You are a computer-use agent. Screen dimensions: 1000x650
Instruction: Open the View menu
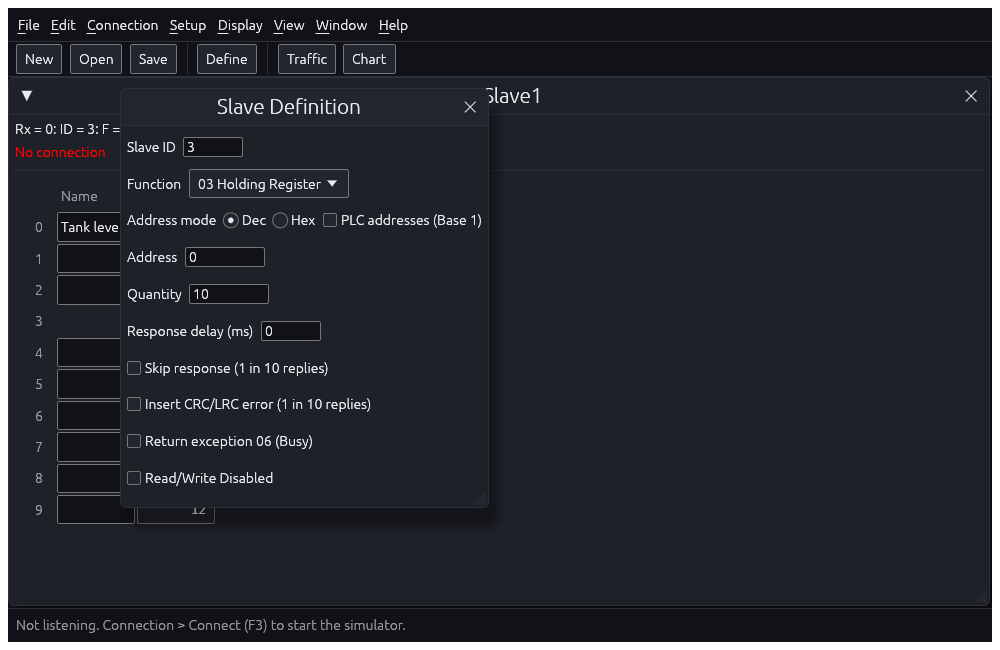(289, 26)
